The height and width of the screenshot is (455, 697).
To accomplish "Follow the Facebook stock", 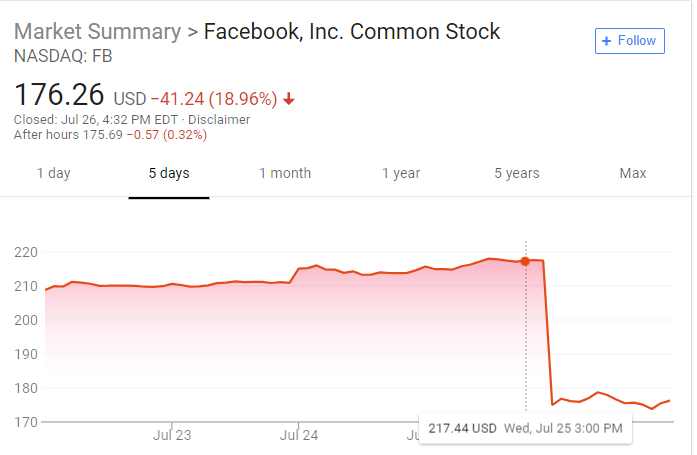I will 629,41.
